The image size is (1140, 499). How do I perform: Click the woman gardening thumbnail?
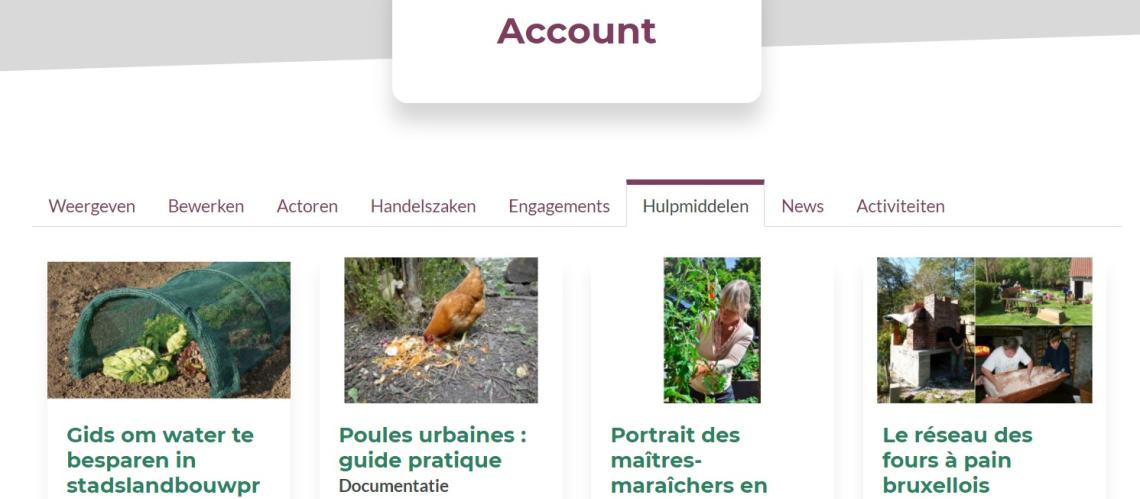point(712,330)
